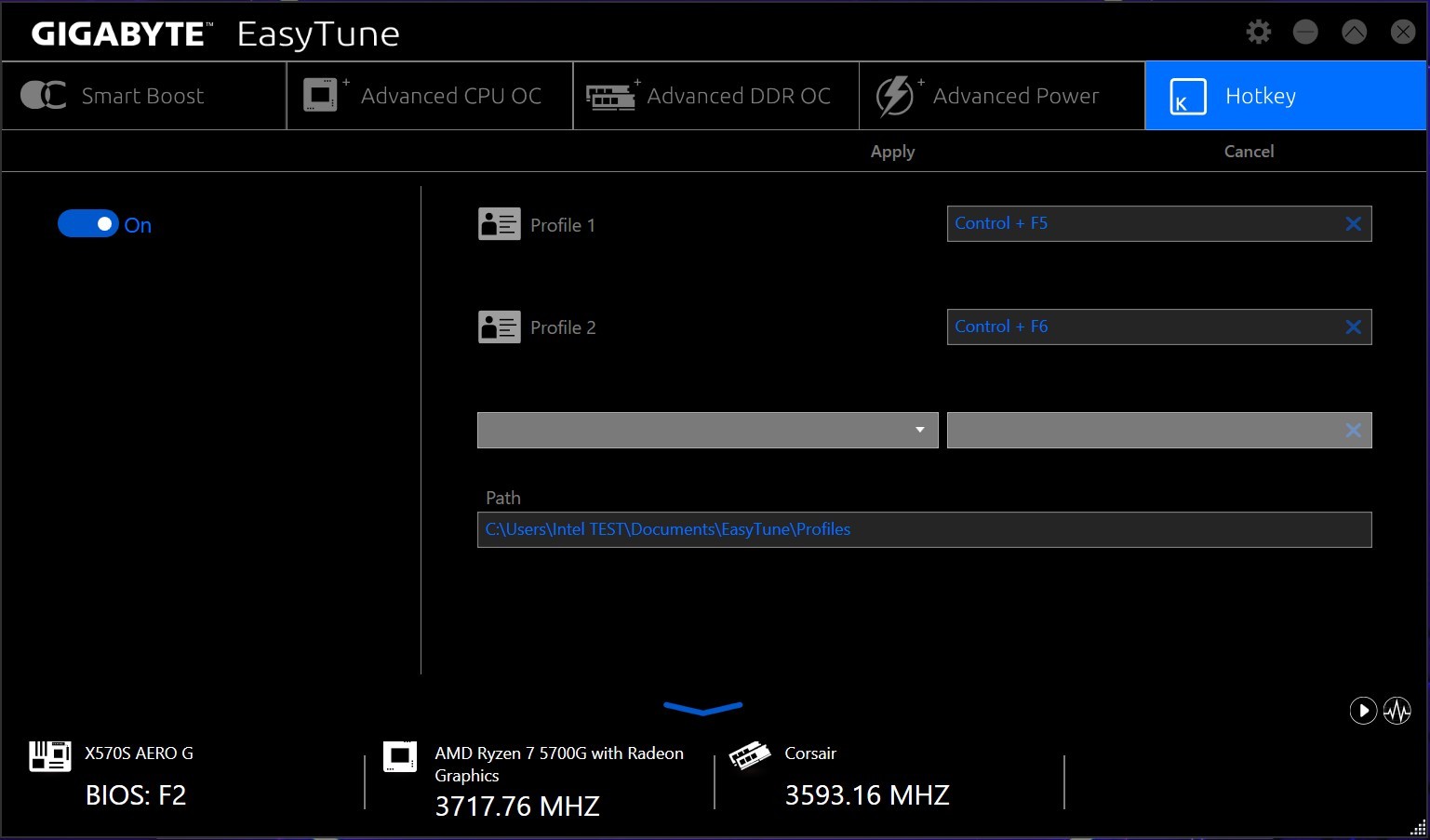Collapse the info panel with the blue chevron
1430x840 pixels.
click(703, 709)
